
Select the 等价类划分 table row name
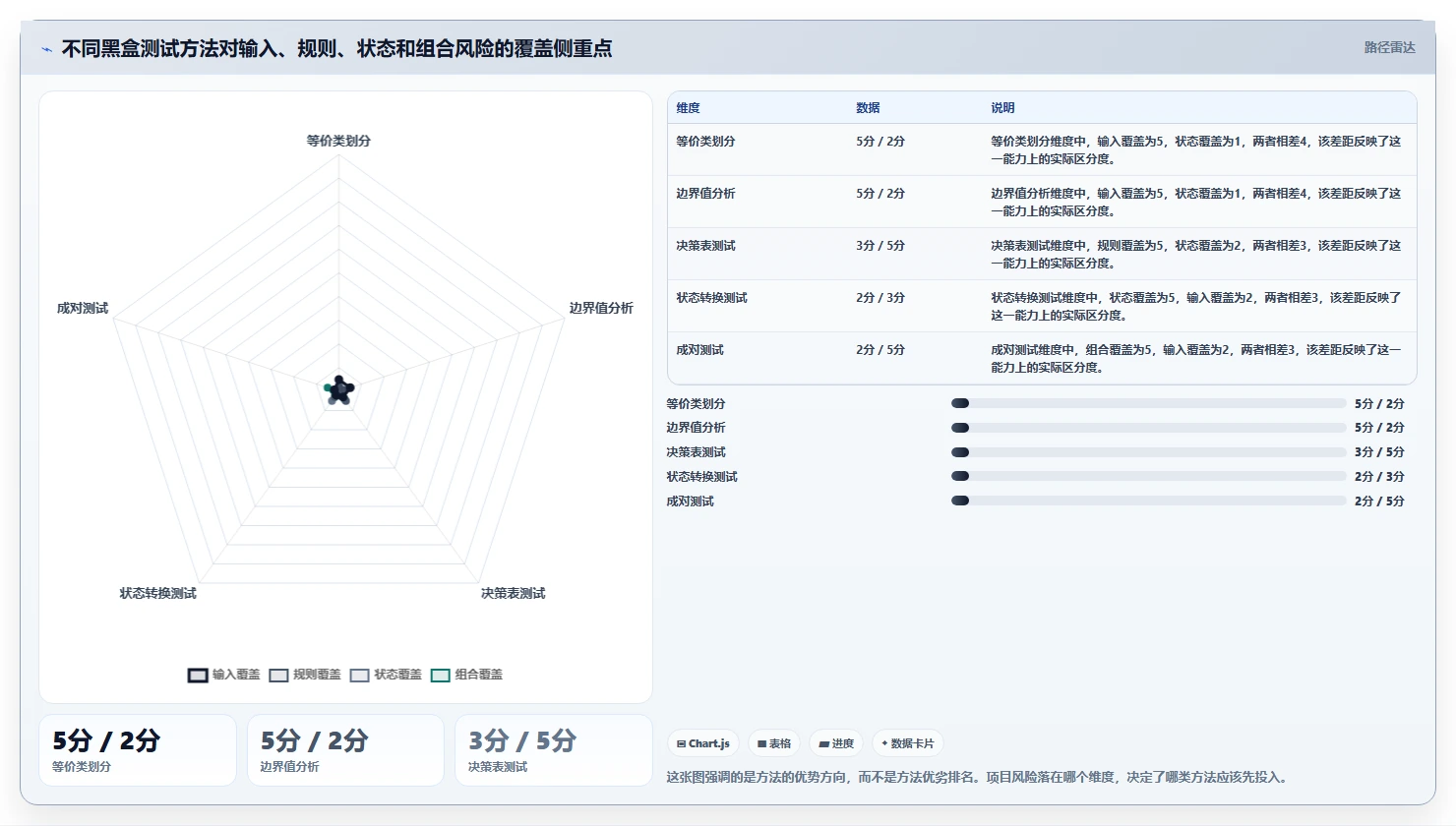tap(705, 142)
